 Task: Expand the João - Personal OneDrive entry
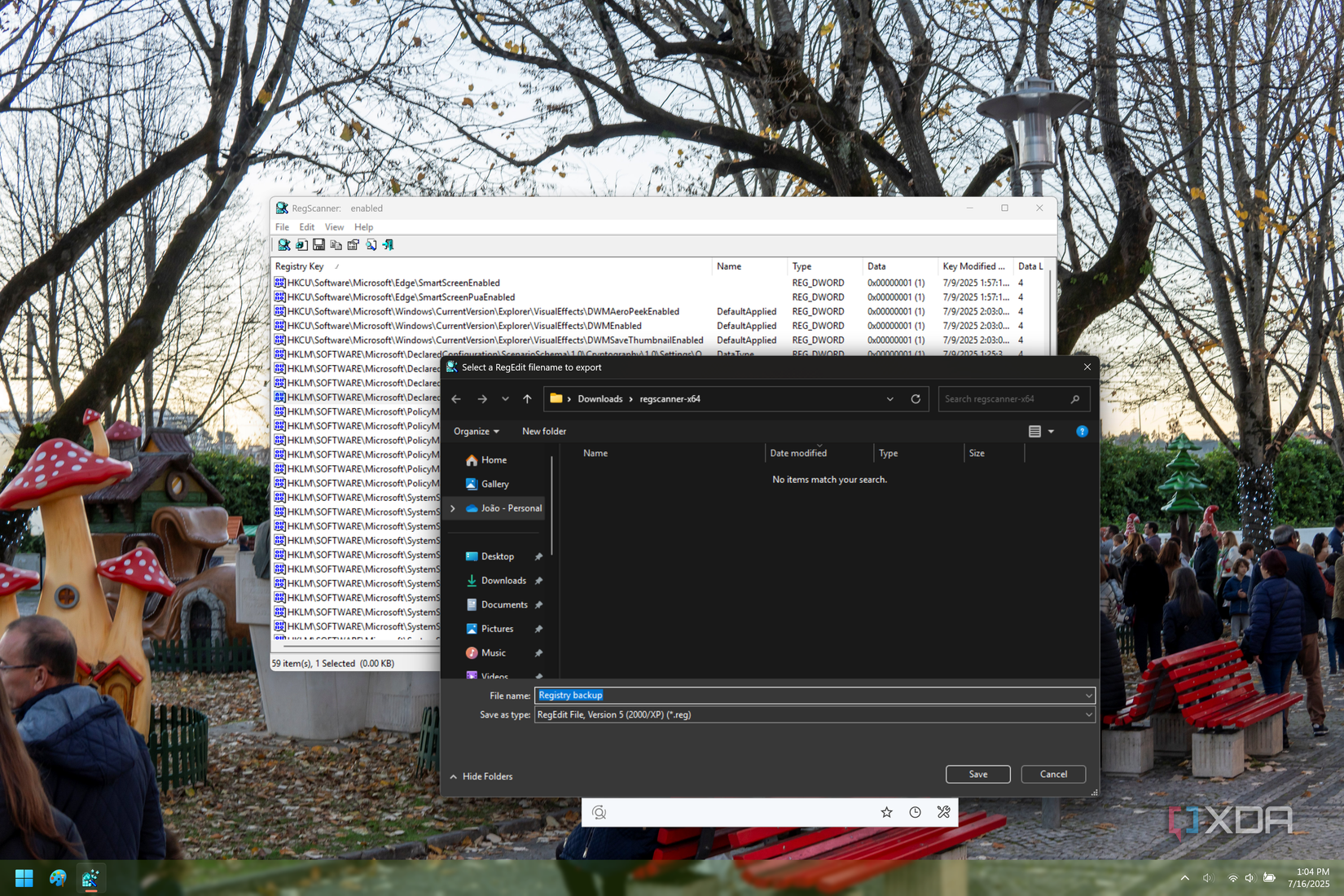click(454, 507)
